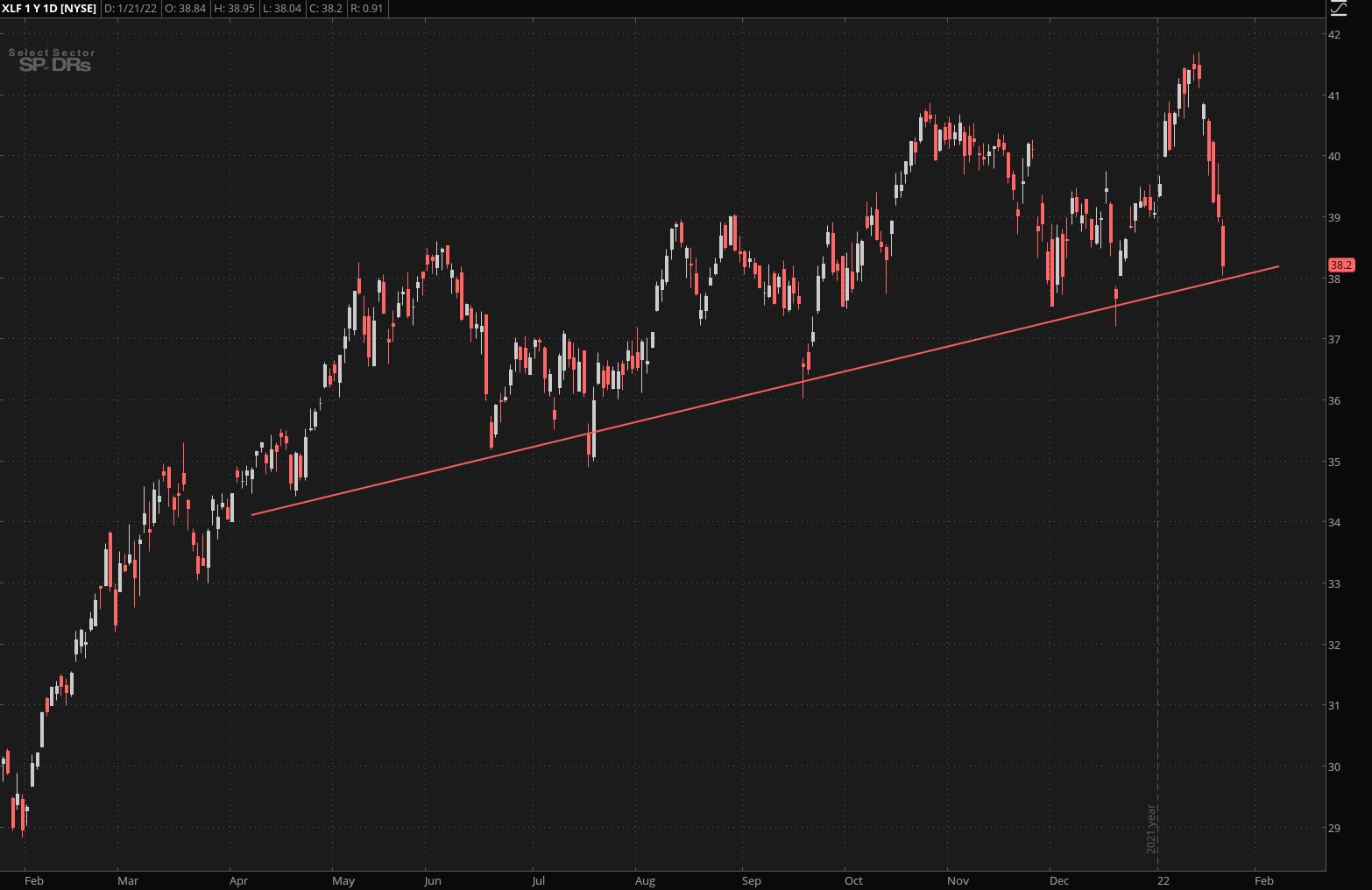Select the H: 38.95 high value
This screenshot has width=1372, height=890.
[x=234, y=9]
